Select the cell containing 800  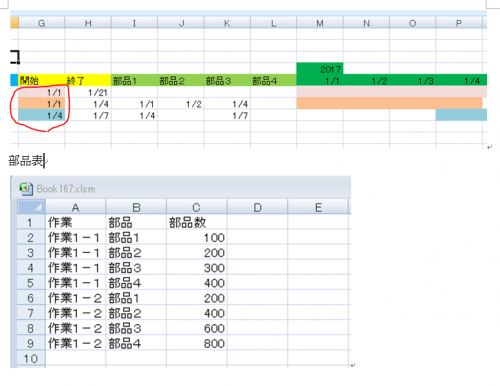click(197, 344)
